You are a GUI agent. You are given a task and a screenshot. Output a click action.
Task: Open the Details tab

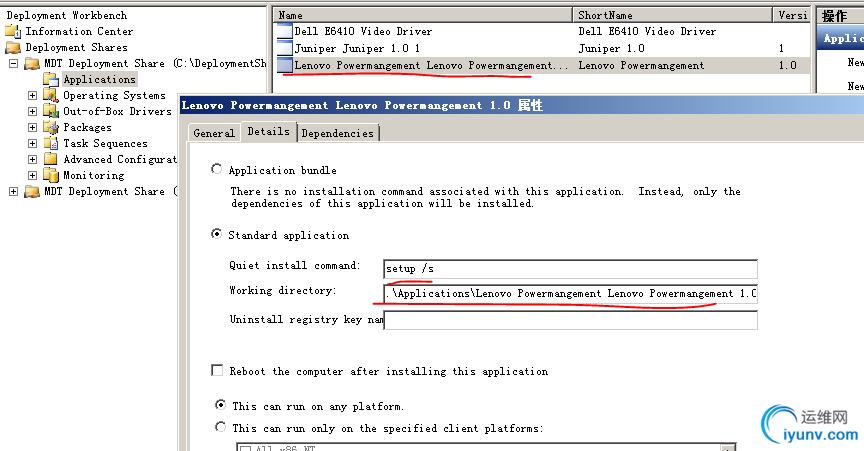point(268,131)
